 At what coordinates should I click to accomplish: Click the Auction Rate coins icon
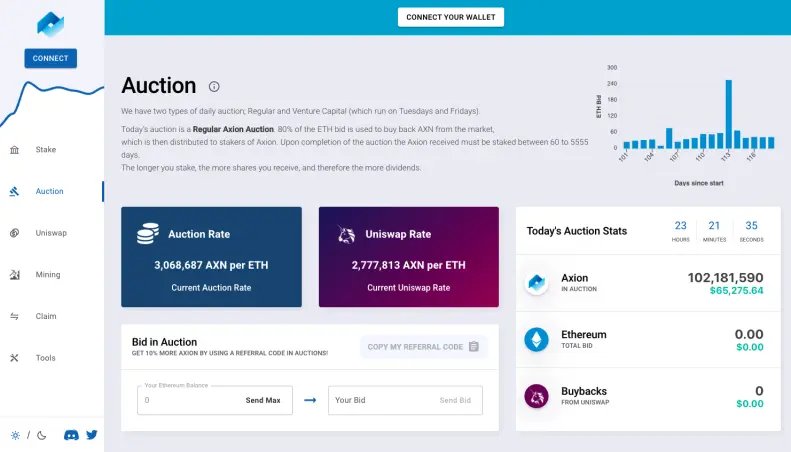click(x=148, y=234)
